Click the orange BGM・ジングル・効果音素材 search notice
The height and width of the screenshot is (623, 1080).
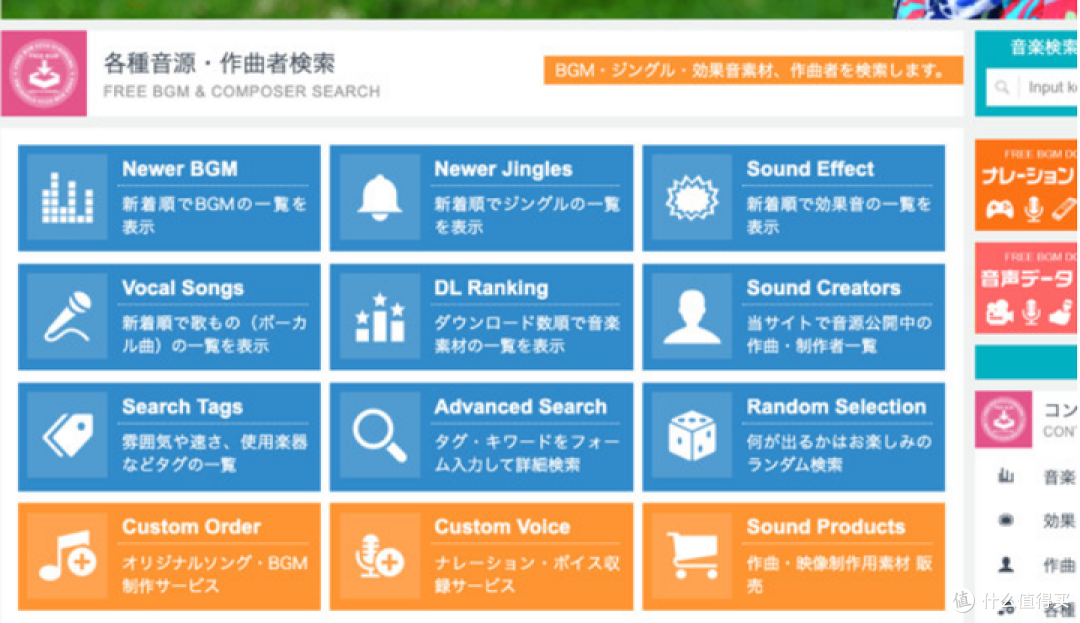[753, 70]
